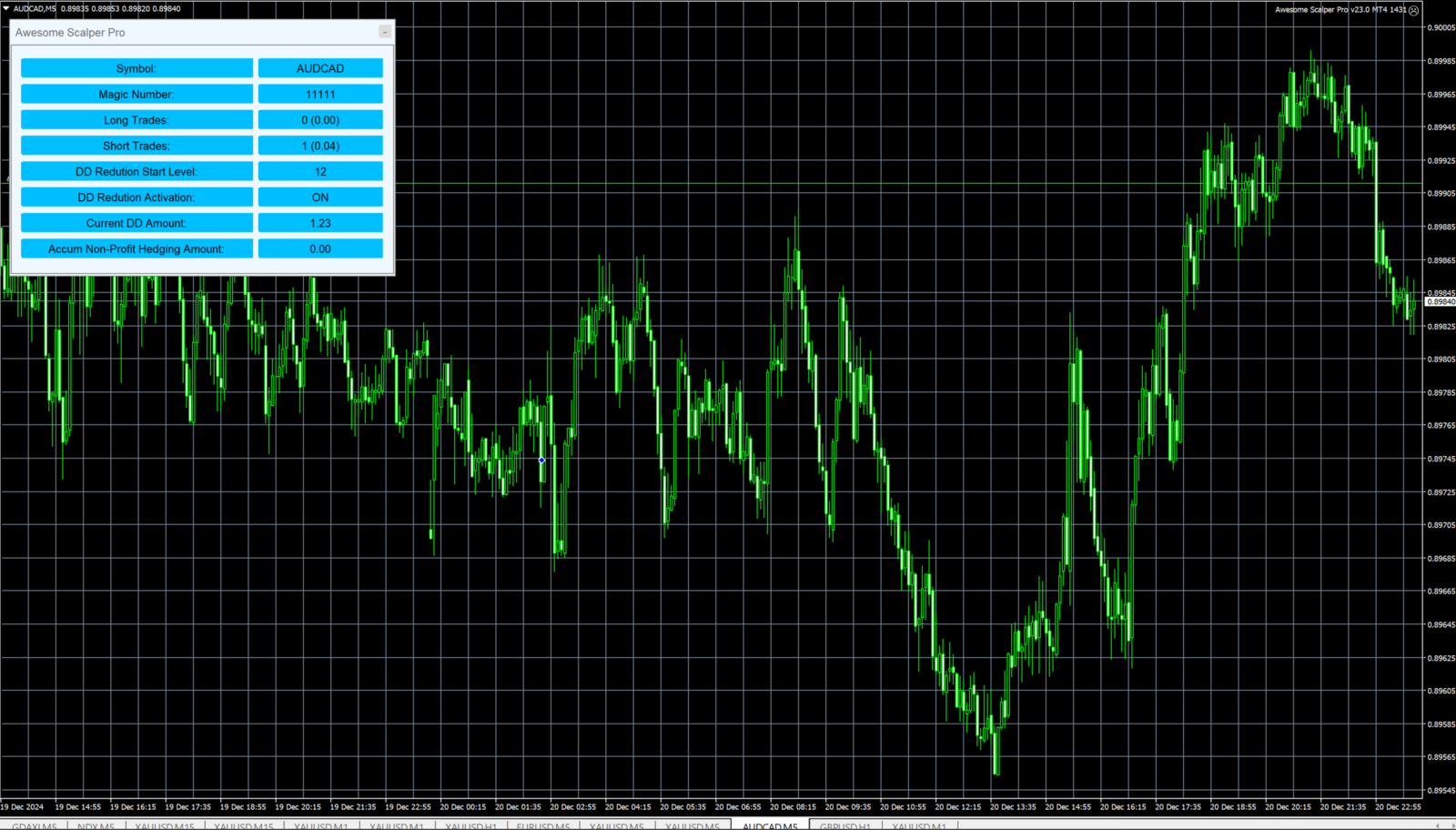Click the 20 Dec 13:35 time axis label
1456x830 pixels.
[x=1013, y=806]
